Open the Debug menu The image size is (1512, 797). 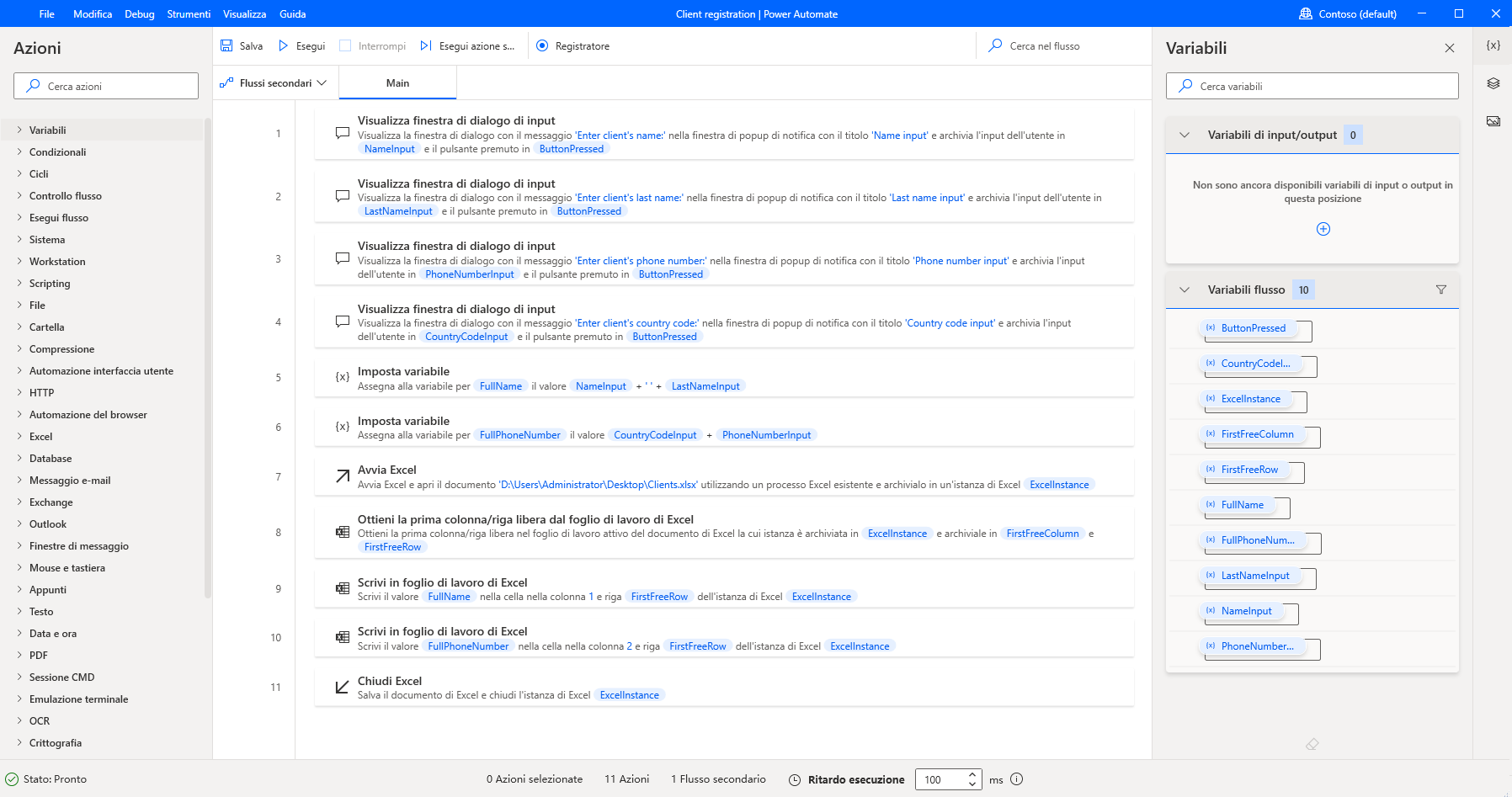click(x=140, y=13)
